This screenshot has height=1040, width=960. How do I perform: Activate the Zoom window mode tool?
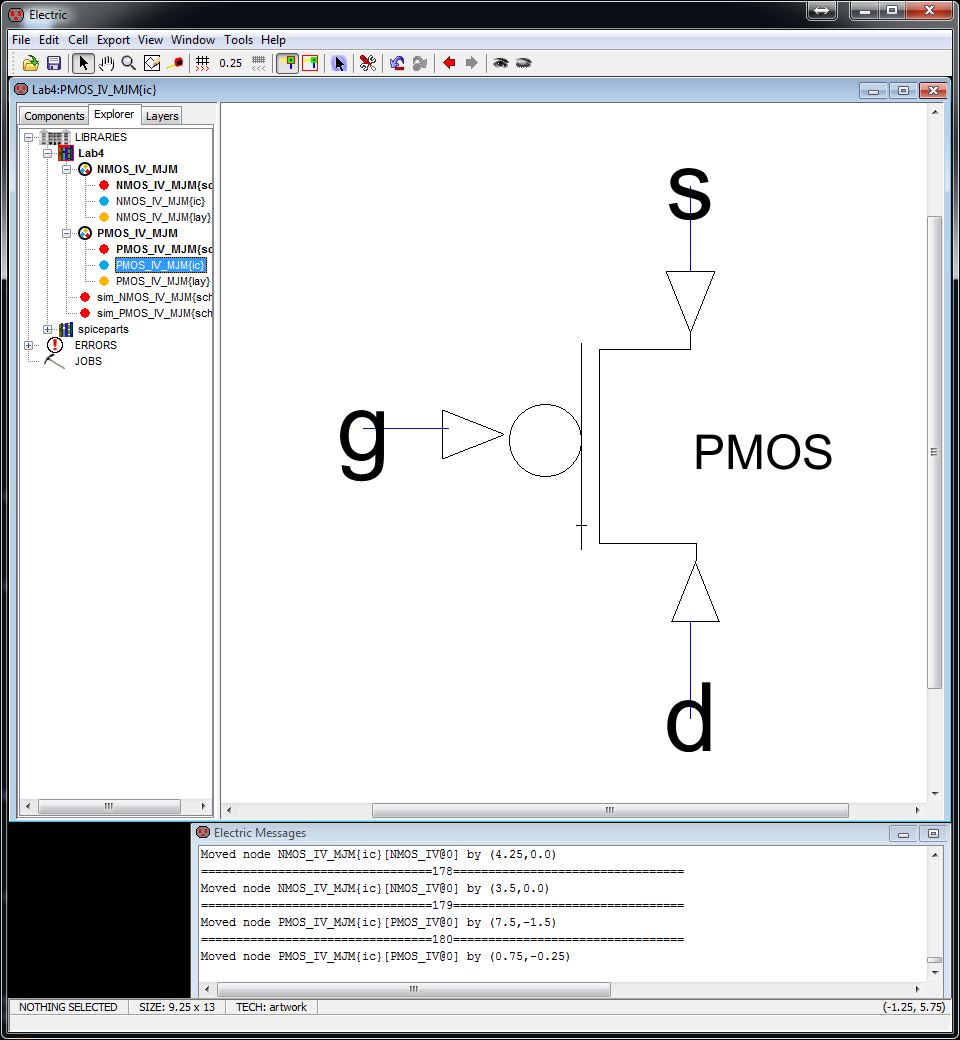coord(126,62)
